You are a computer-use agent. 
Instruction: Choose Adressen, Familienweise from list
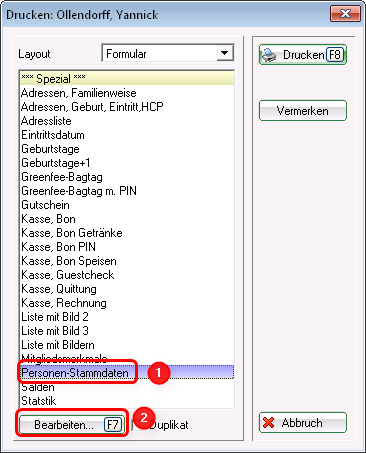coord(127,93)
